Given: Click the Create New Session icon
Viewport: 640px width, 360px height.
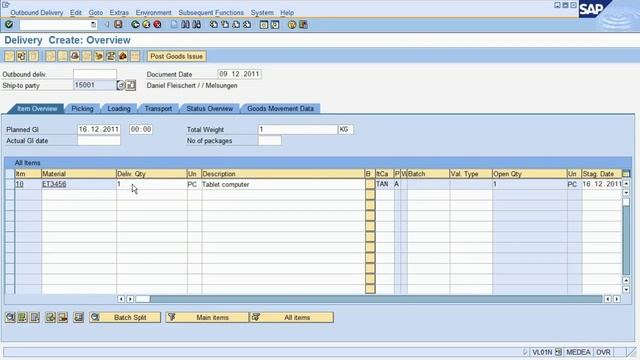Looking at the screenshot, I should click(264, 24).
